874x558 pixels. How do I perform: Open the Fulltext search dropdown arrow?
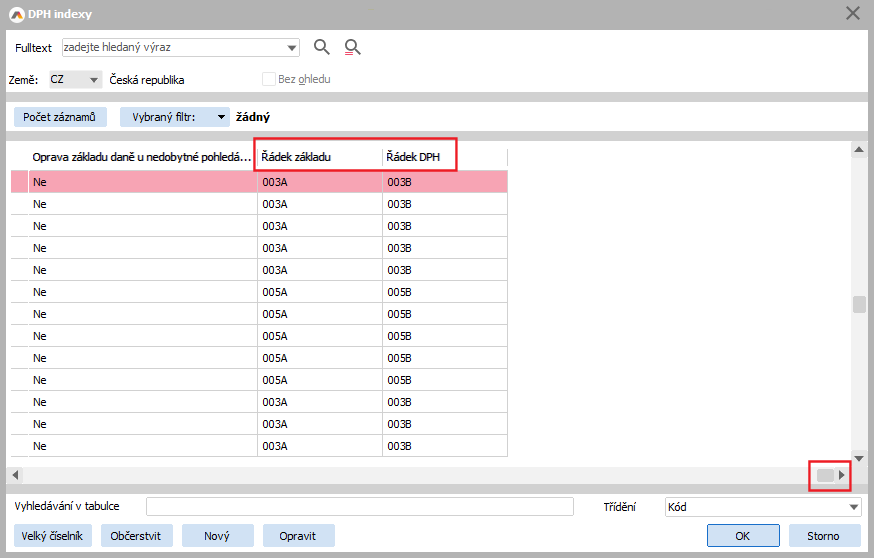tap(292, 47)
